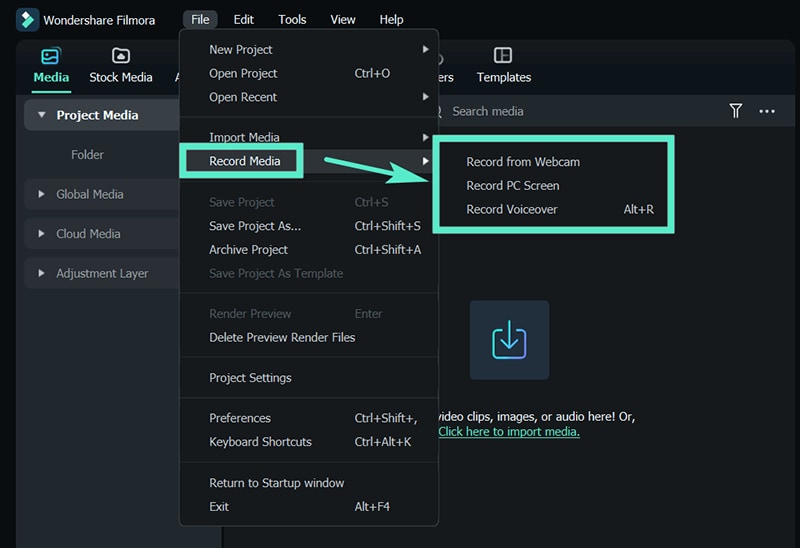Open the Stock Media tab icon
The height and width of the screenshot is (548, 800).
[x=120, y=56]
